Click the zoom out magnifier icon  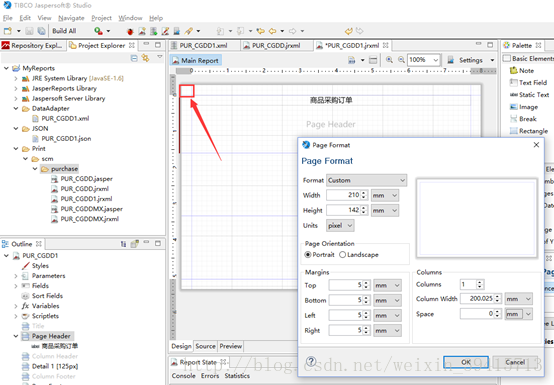(401, 60)
